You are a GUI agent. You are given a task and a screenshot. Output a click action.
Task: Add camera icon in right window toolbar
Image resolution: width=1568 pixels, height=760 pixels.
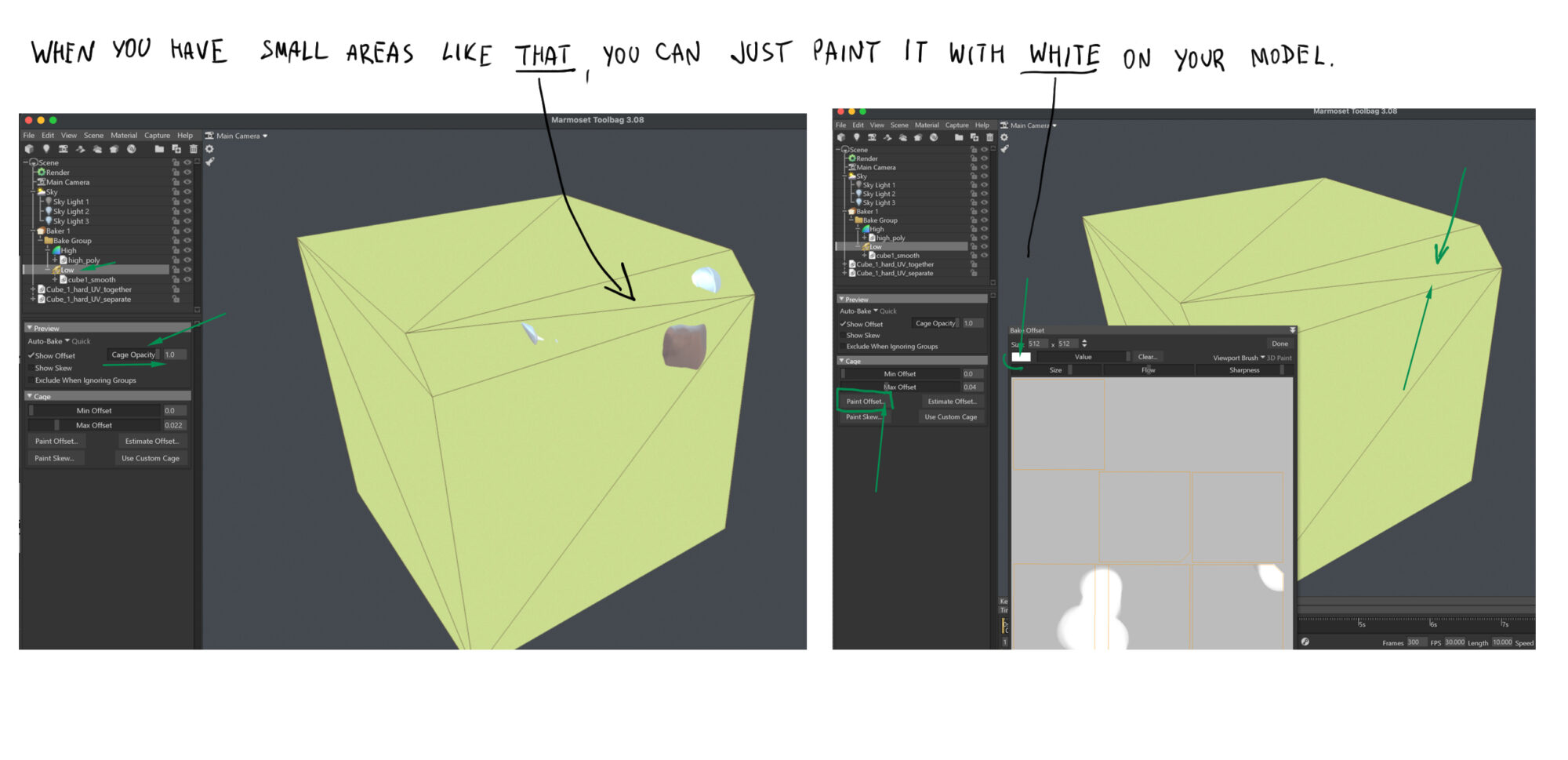tap(872, 137)
